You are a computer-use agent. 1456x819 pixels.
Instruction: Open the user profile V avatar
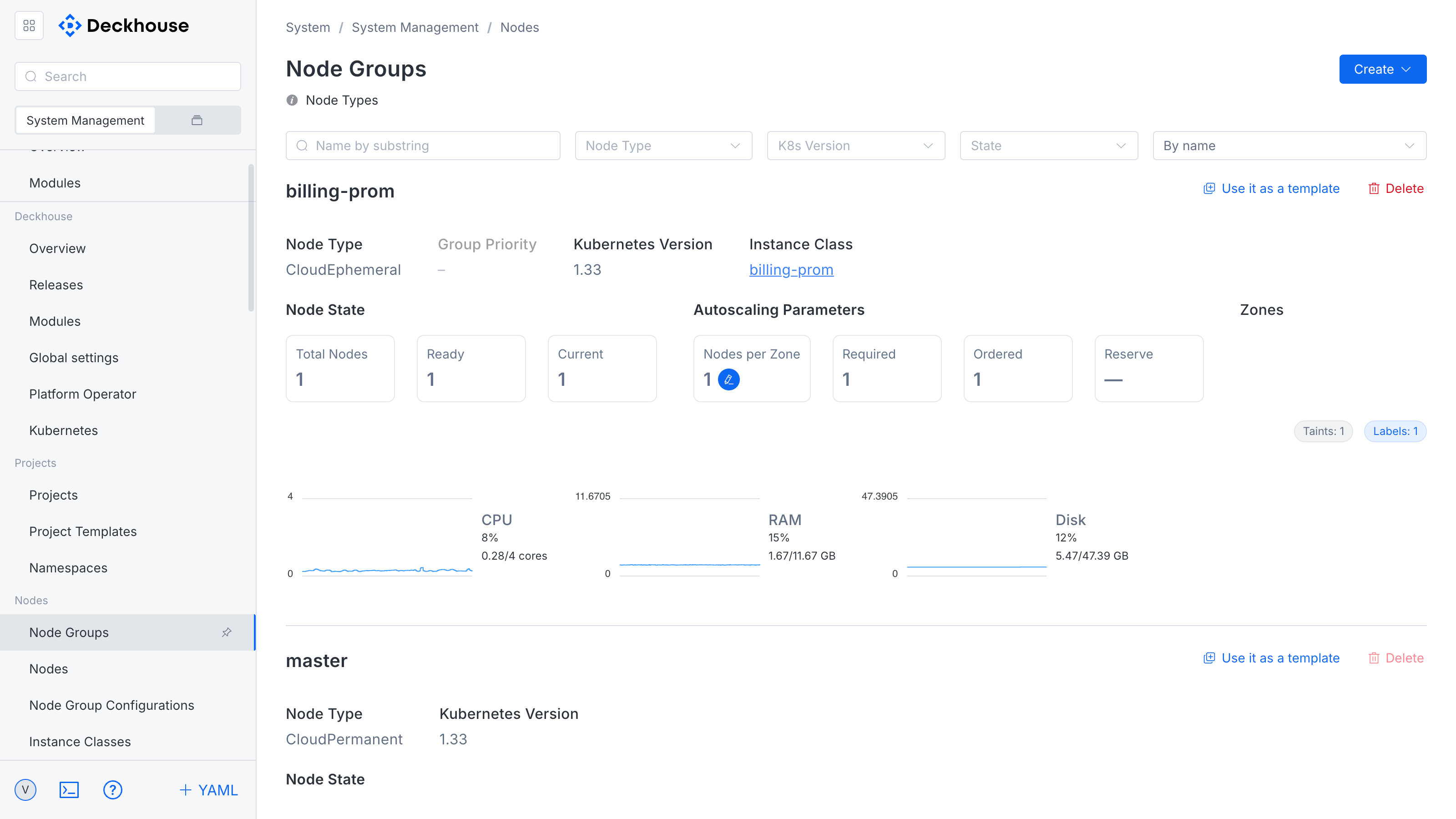point(25,789)
